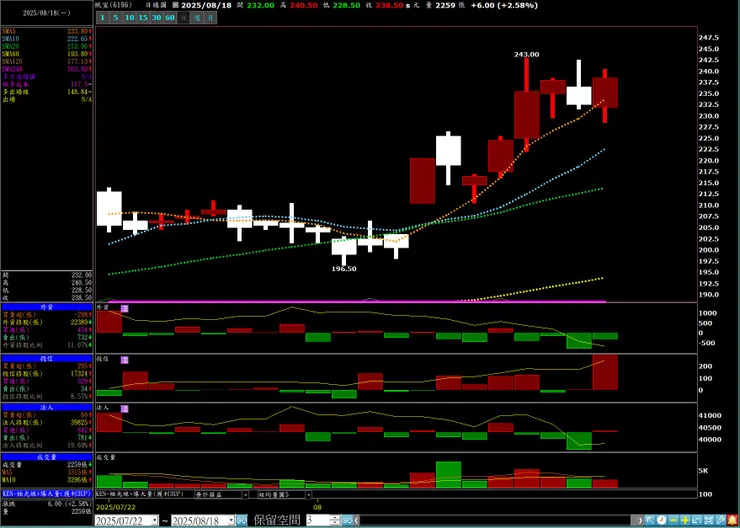Image resolution: width=740 pixels, height=528 pixels.
Task: Click the SMA5 legend row
Action: click(x=47, y=31)
